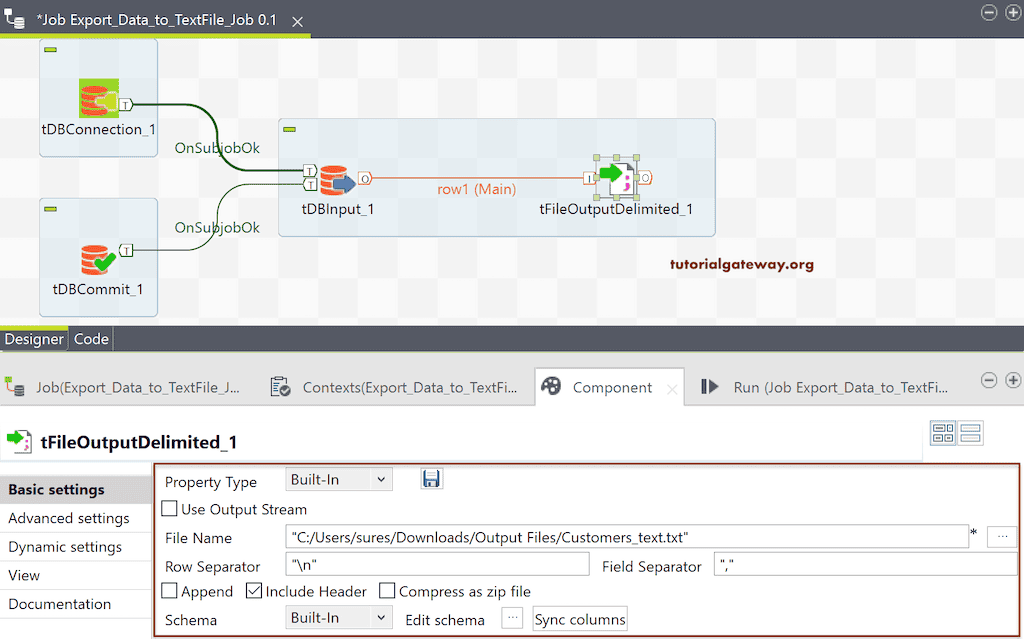Collapse the tDBCommit_1 subjob box
This screenshot has height=639, width=1024.
coord(50,209)
